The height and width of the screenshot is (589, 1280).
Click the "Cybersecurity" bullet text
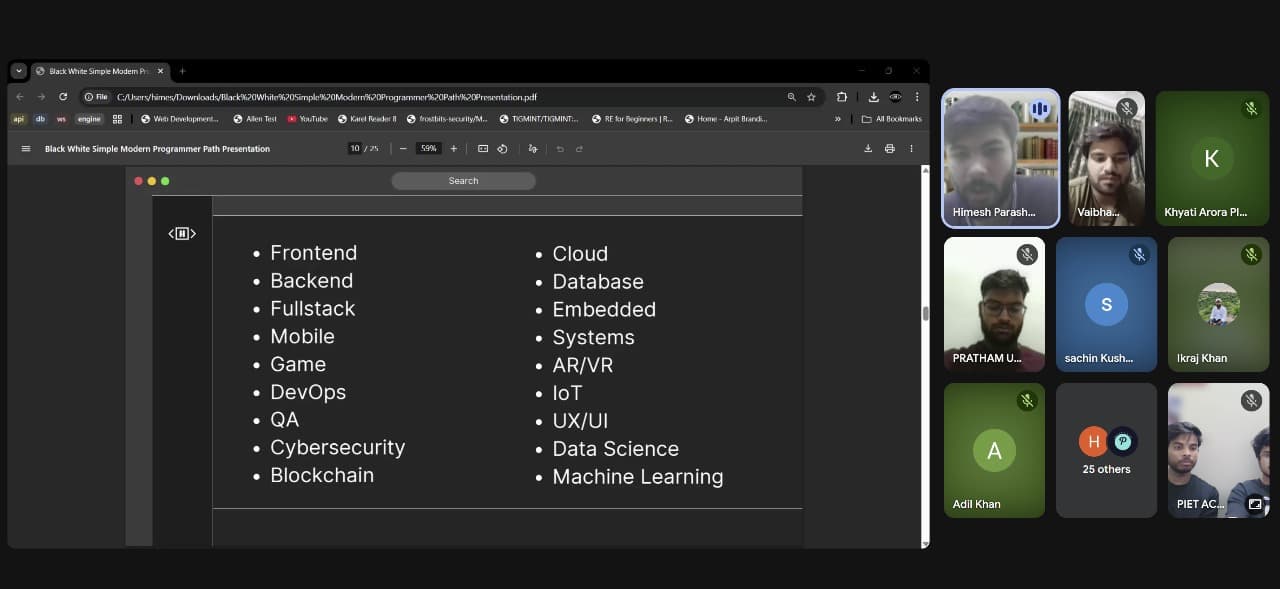coord(337,447)
